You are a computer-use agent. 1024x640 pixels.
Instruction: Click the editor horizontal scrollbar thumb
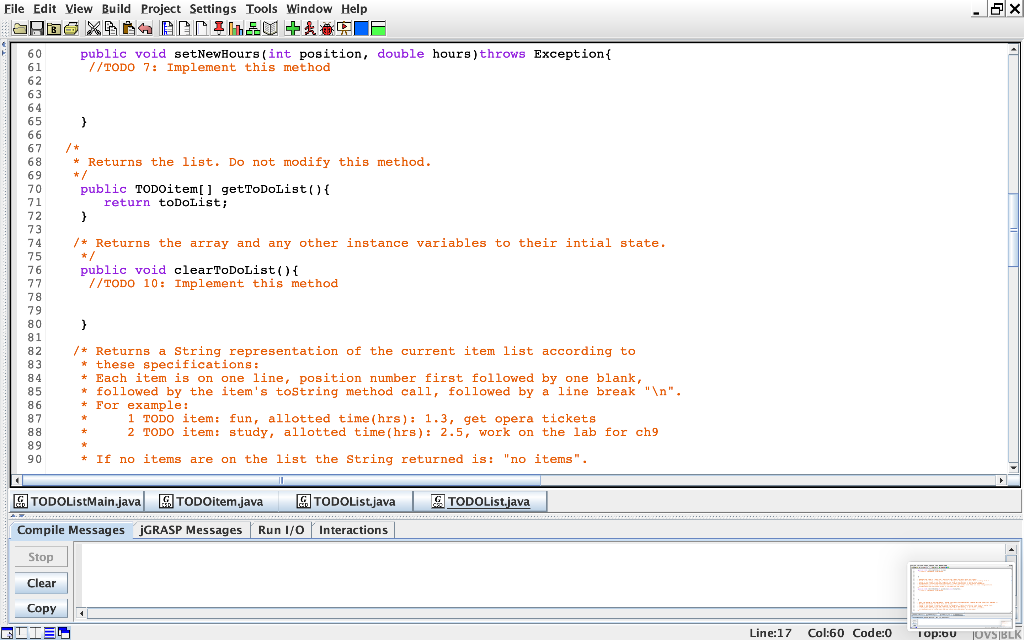[x=281, y=480]
